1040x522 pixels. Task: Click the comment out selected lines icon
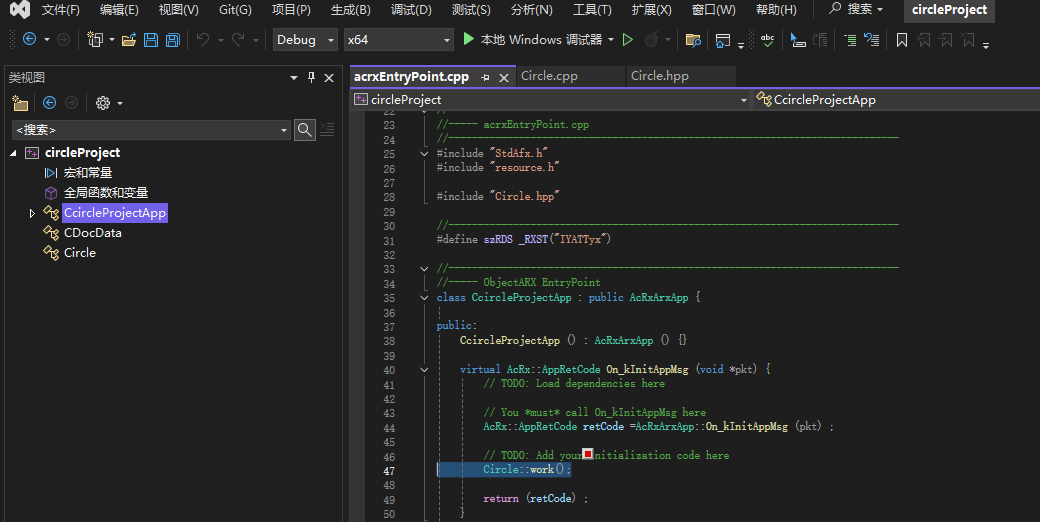click(849, 40)
